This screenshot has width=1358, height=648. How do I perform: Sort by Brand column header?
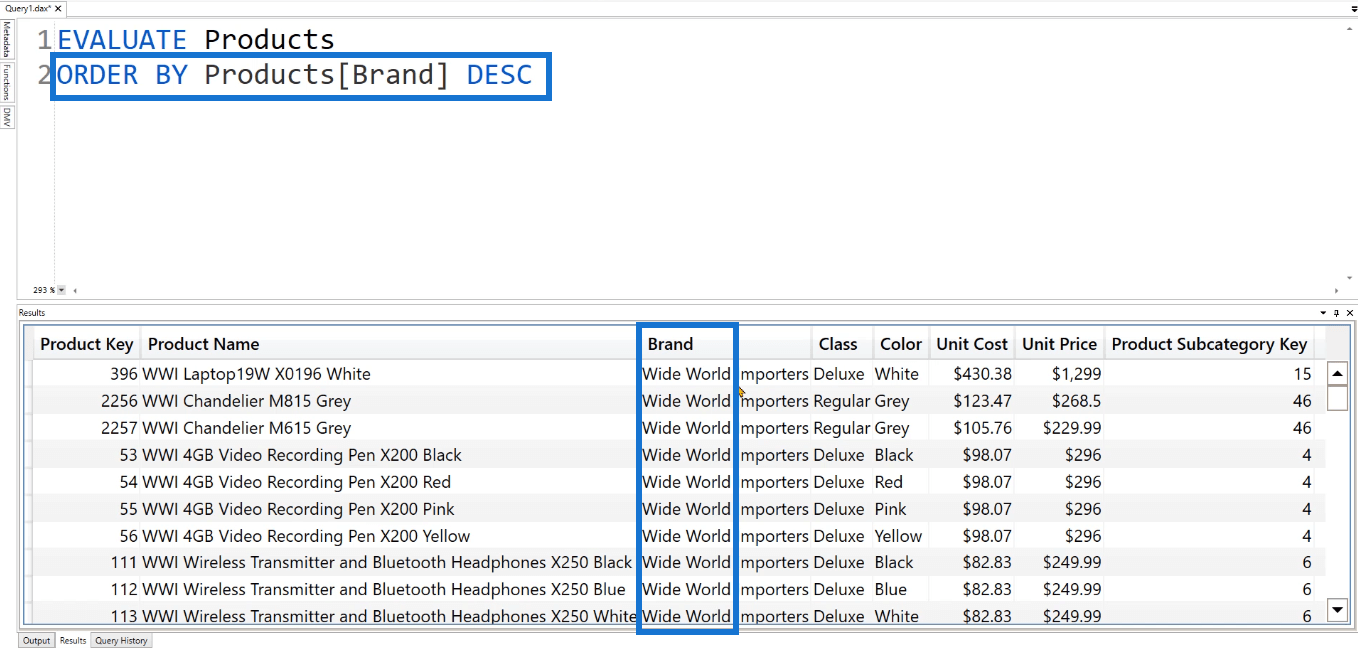tap(726, 344)
